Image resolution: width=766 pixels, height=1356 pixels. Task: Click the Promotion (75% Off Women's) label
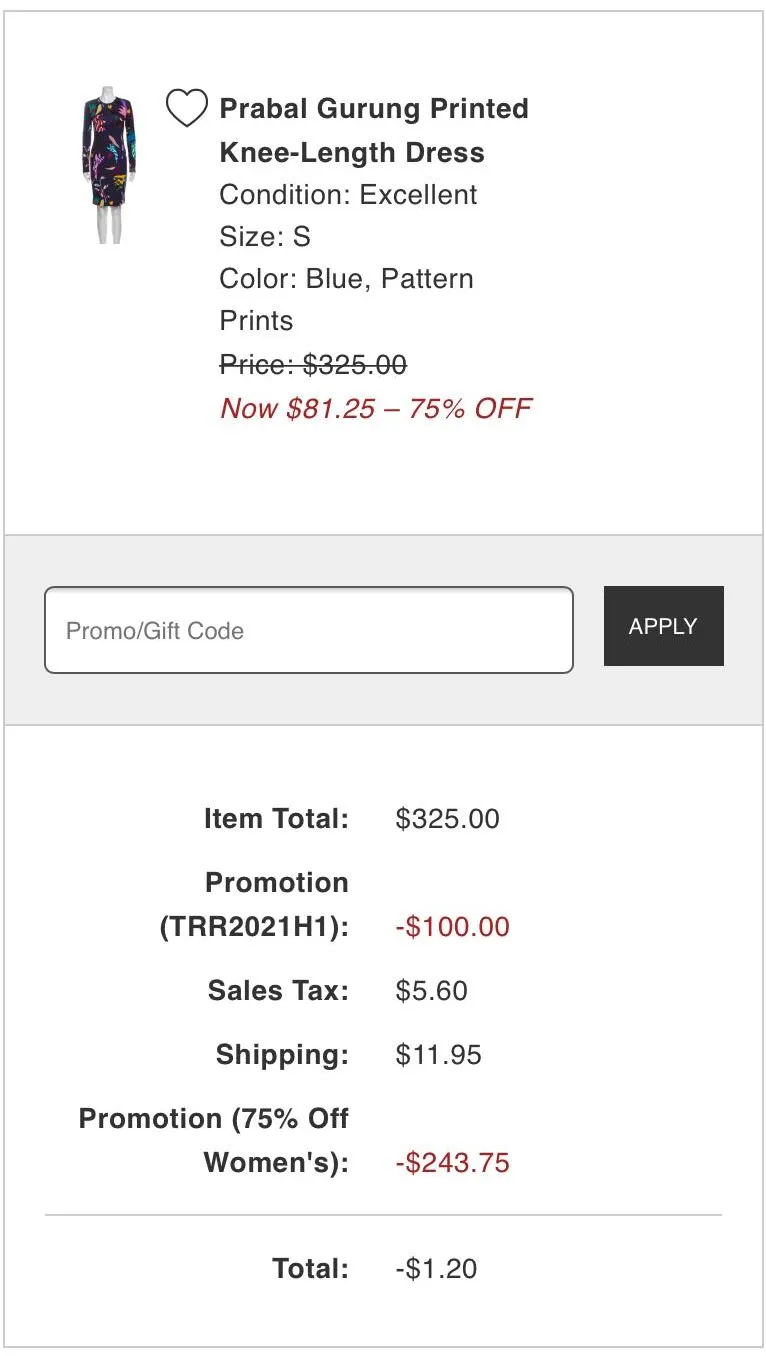214,1141
